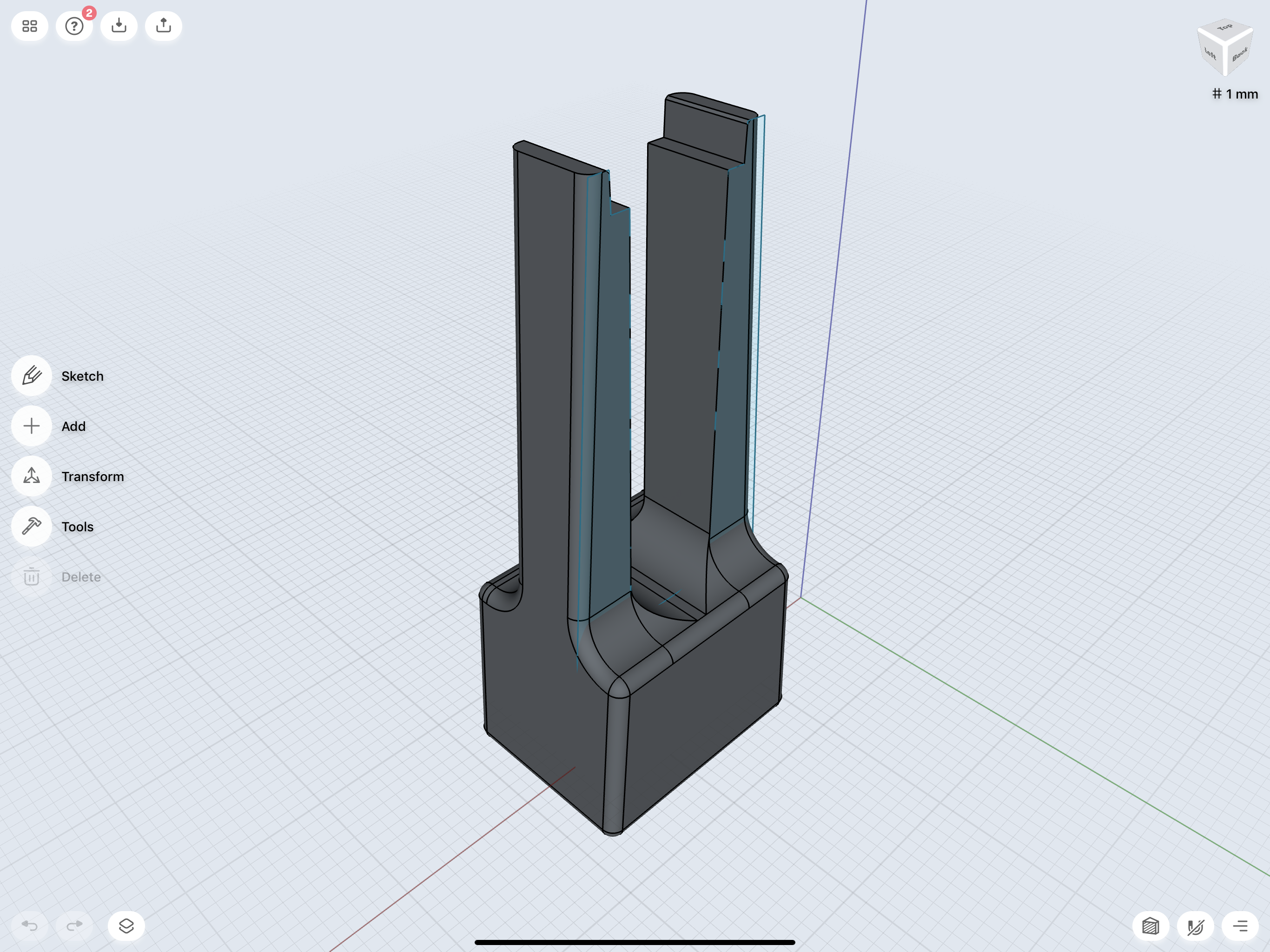Open the Add plus icon

point(32,426)
